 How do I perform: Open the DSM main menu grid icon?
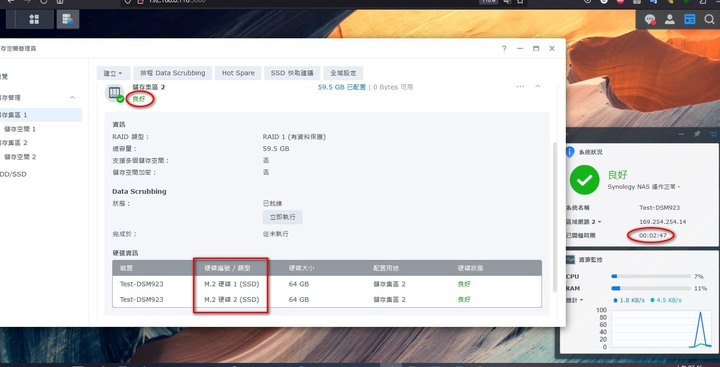(x=34, y=19)
